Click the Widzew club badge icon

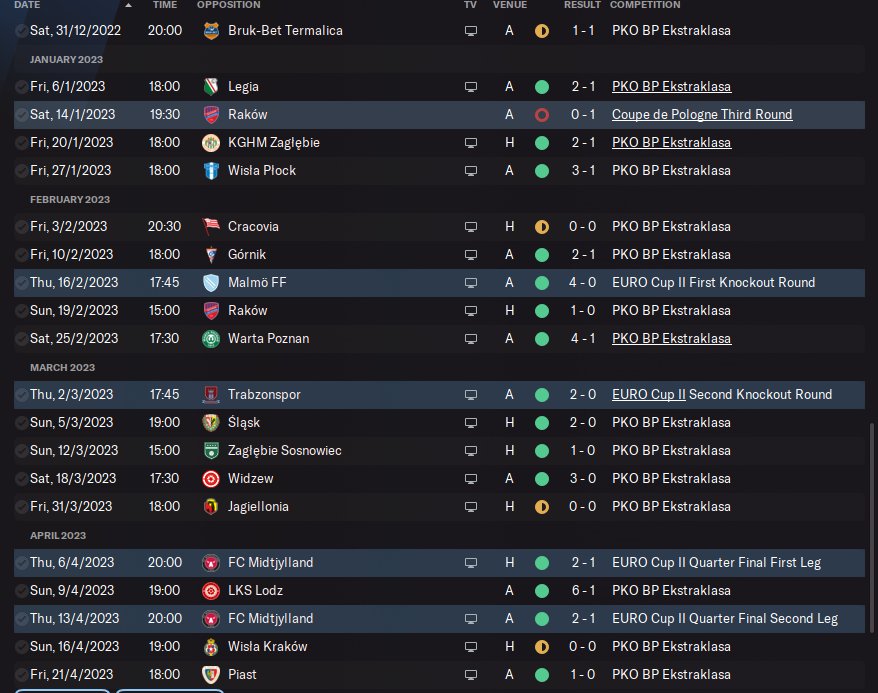210,479
